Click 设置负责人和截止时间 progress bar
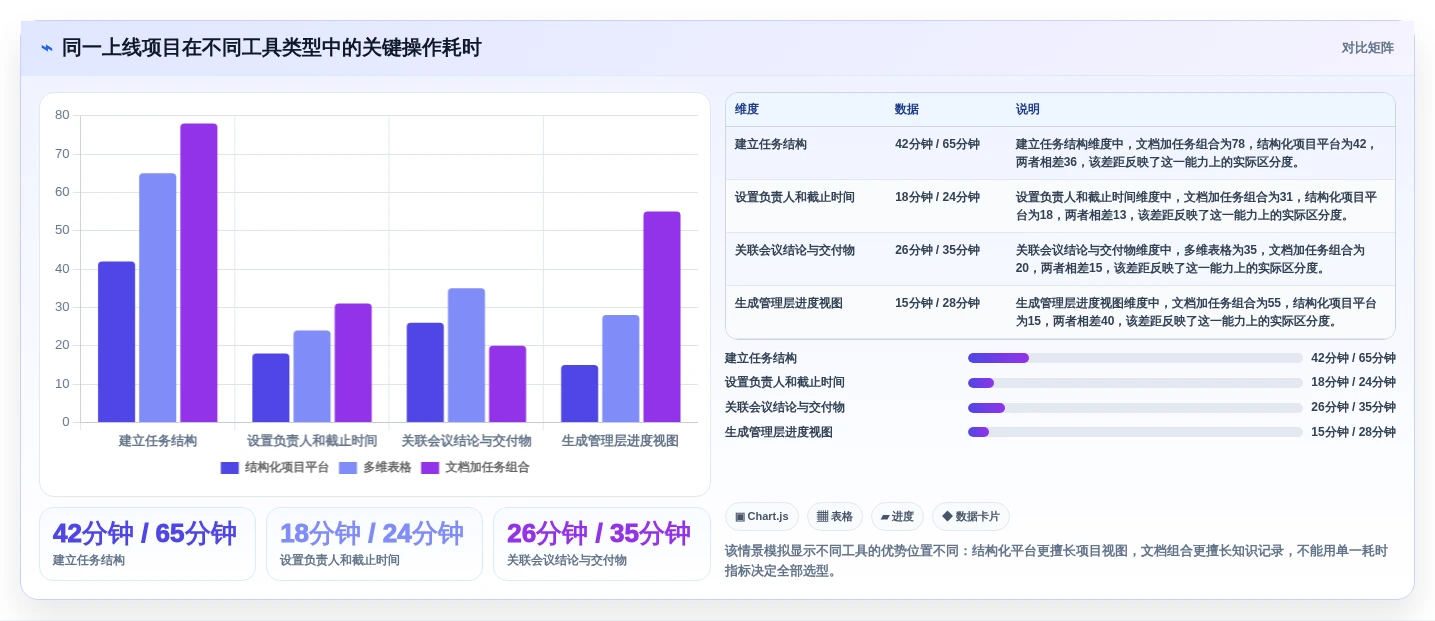The image size is (1435, 621). pos(1135,383)
